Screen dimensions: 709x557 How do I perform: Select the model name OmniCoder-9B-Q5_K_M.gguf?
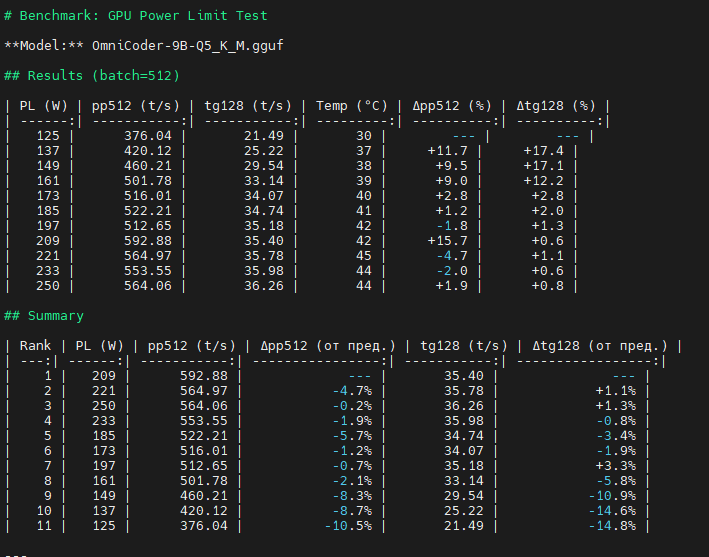click(x=188, y=46)
